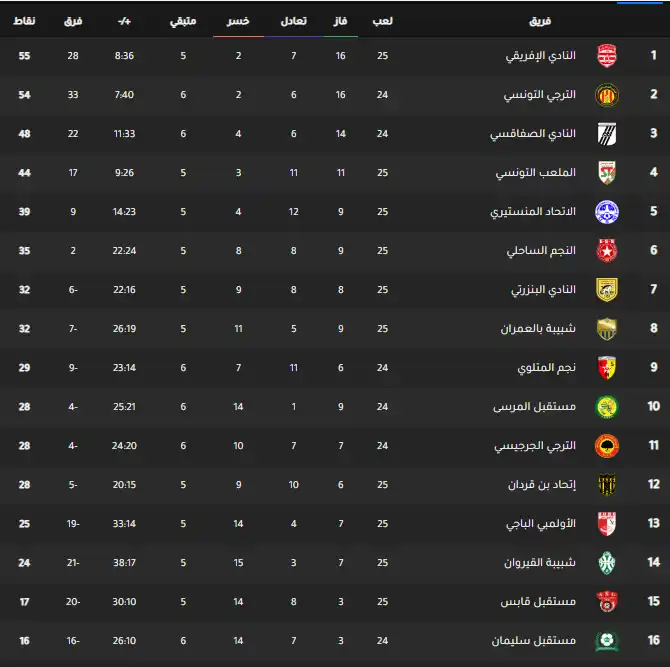Open the شبيبة القيروان green badge

[607, 563]
